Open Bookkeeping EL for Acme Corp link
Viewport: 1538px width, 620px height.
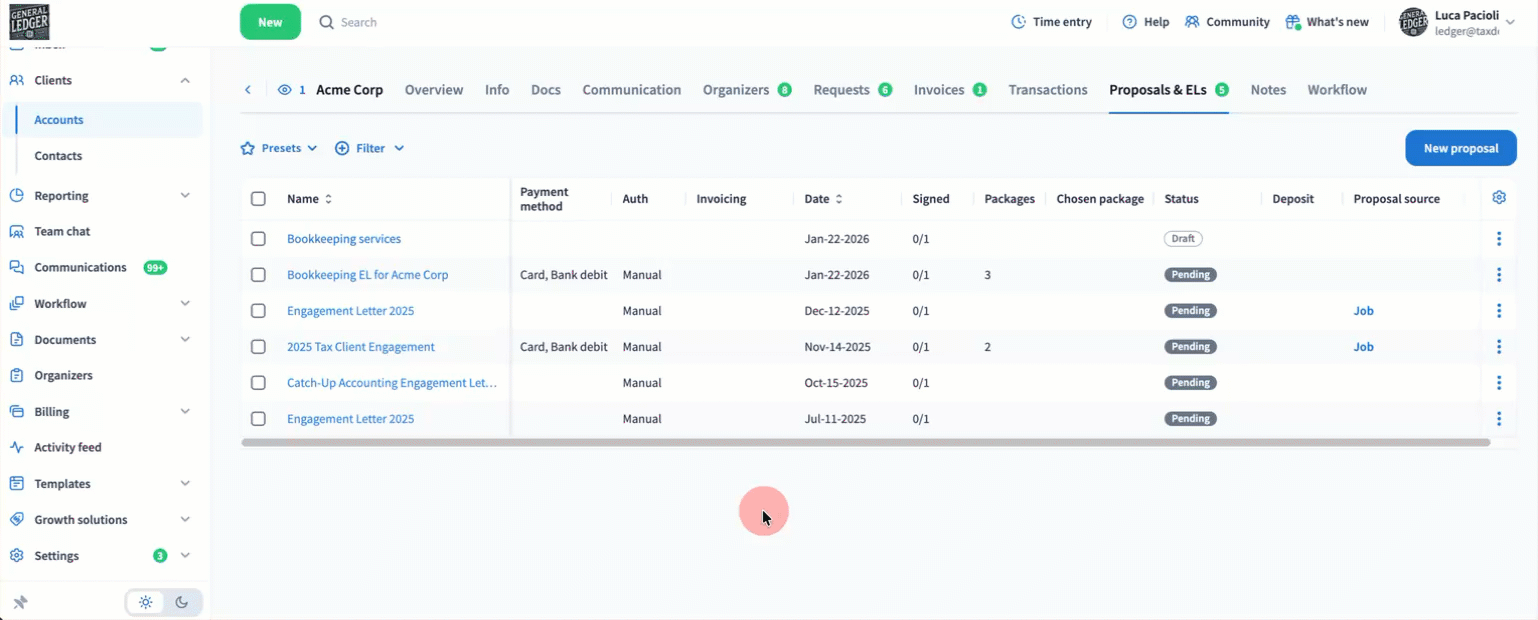367,275
